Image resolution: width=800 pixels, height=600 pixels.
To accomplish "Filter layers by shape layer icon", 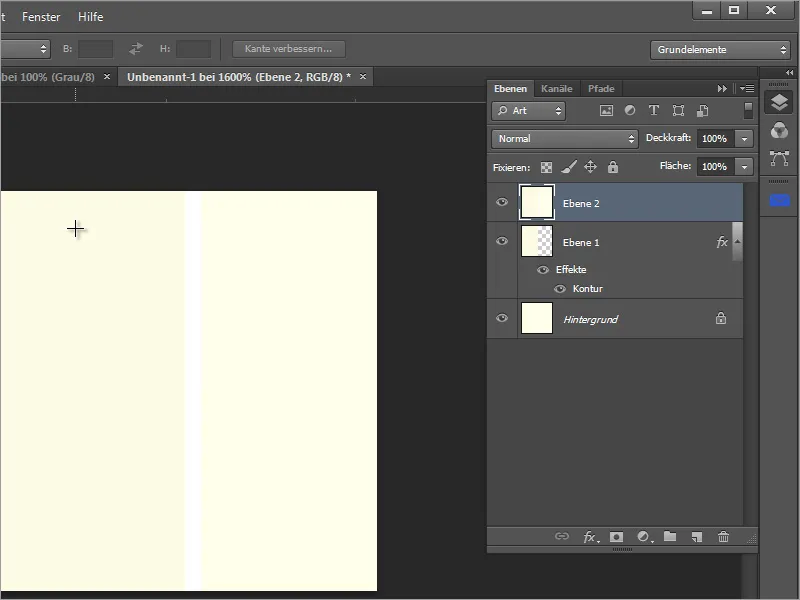I will click(678, 111).
